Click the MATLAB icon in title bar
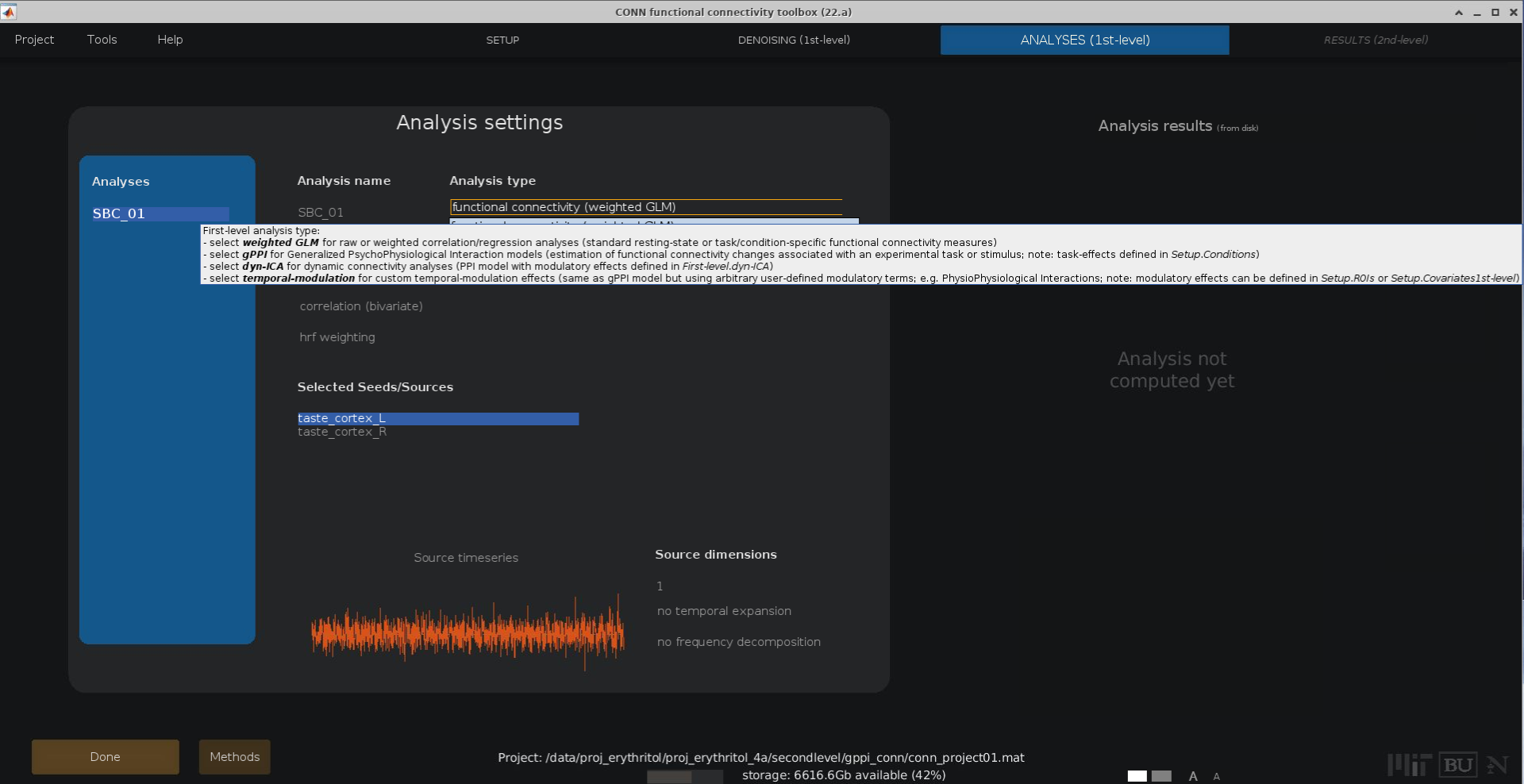Screen dimensions: 1524x784 (x=9, y=12)
